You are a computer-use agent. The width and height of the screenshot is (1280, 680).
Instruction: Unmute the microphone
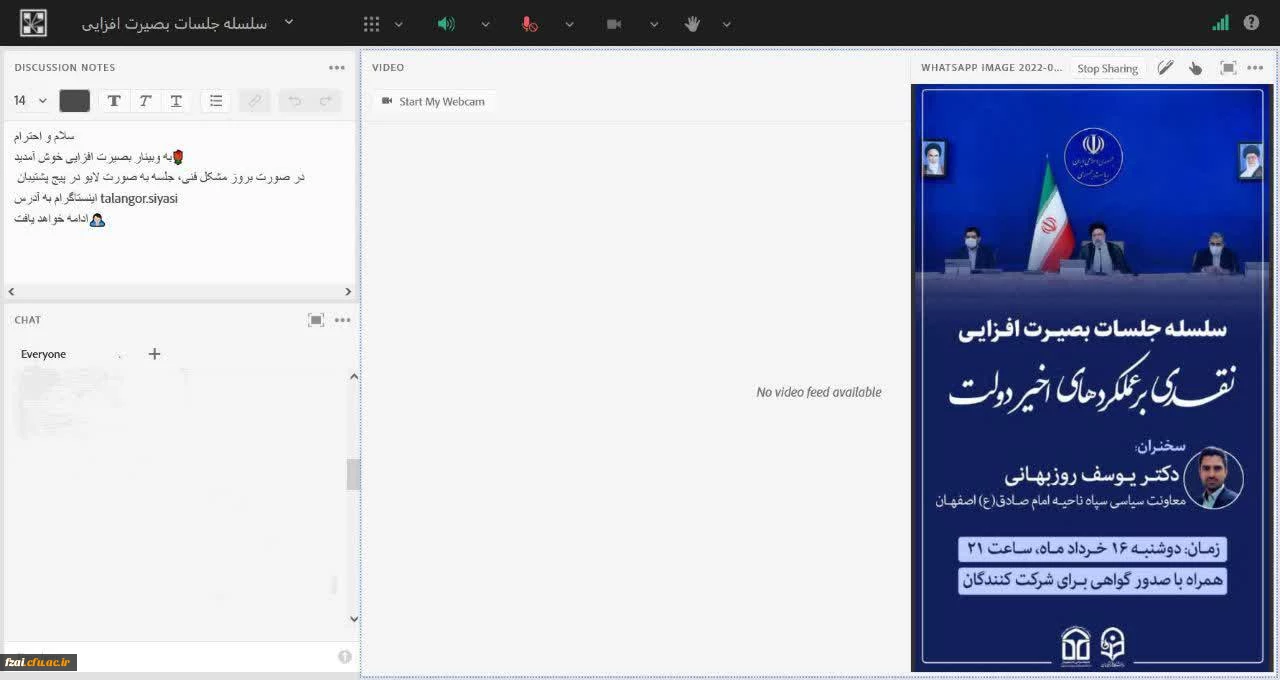click(x=530, y=24)
